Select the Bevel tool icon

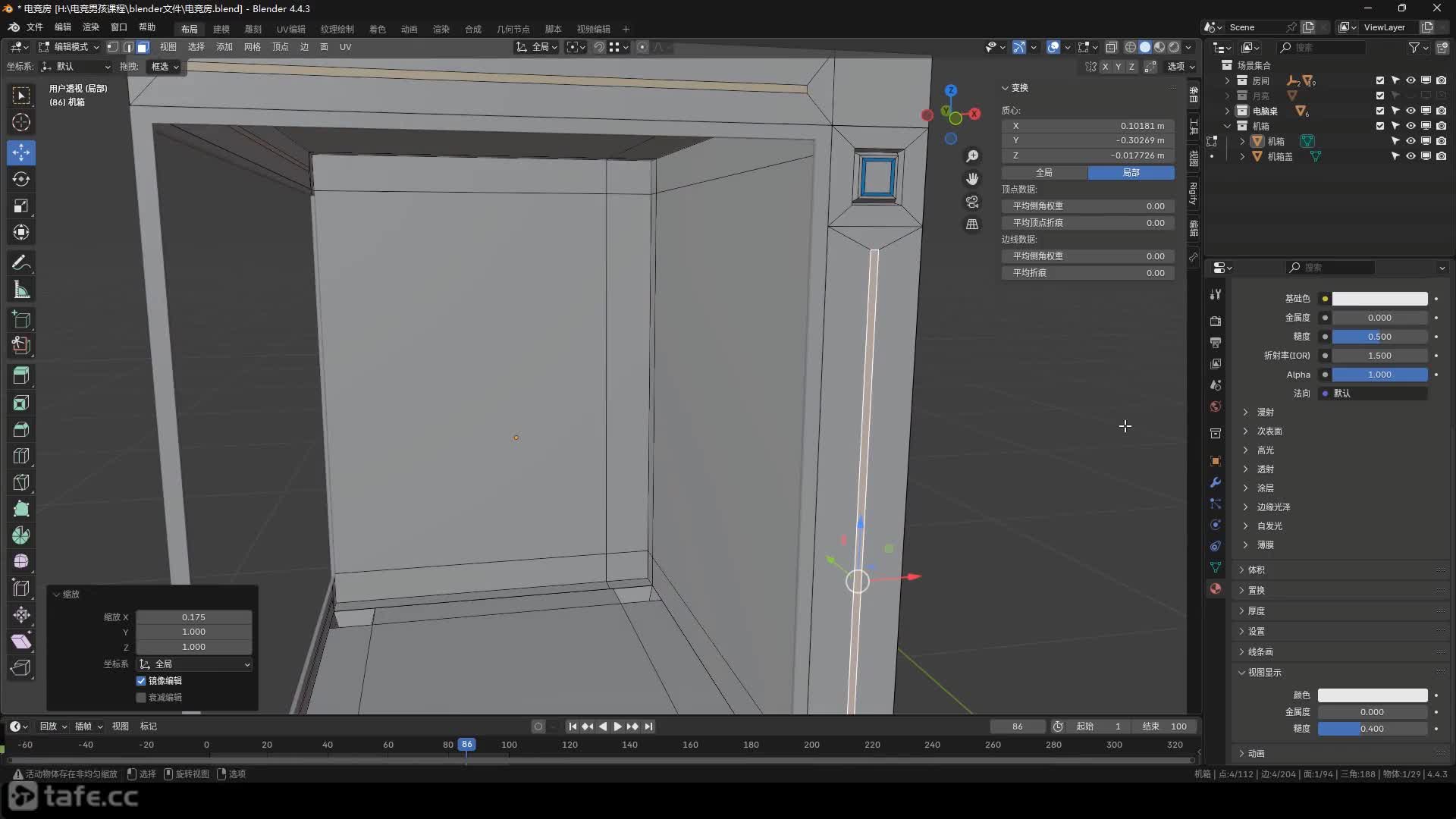tap(21, 429)
